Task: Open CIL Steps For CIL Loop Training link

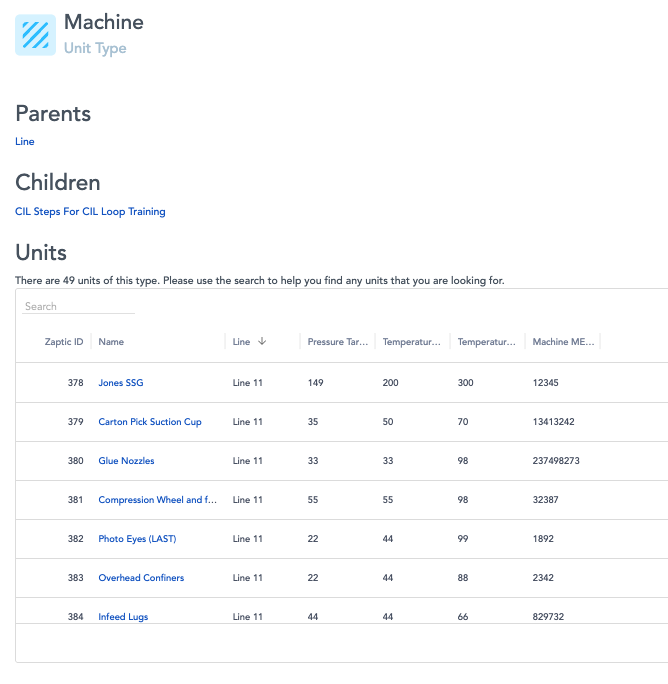Action: coord(90,212)
